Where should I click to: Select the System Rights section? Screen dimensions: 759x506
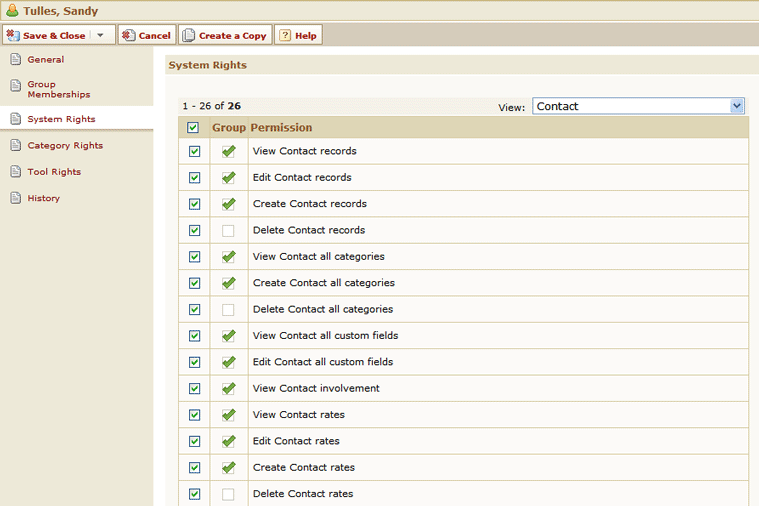(61, 119)
